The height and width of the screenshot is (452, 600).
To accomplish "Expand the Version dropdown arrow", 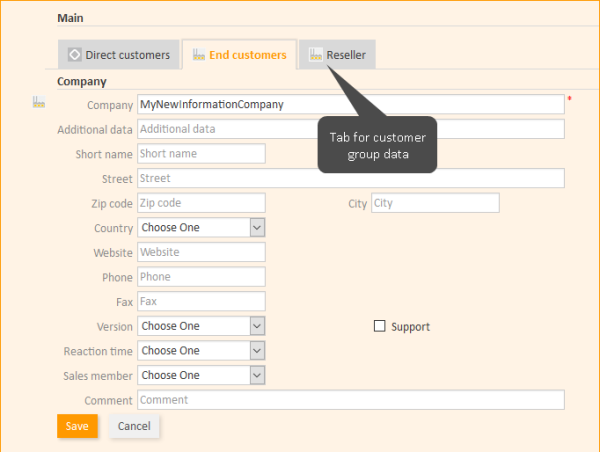I will coord(257,326).
